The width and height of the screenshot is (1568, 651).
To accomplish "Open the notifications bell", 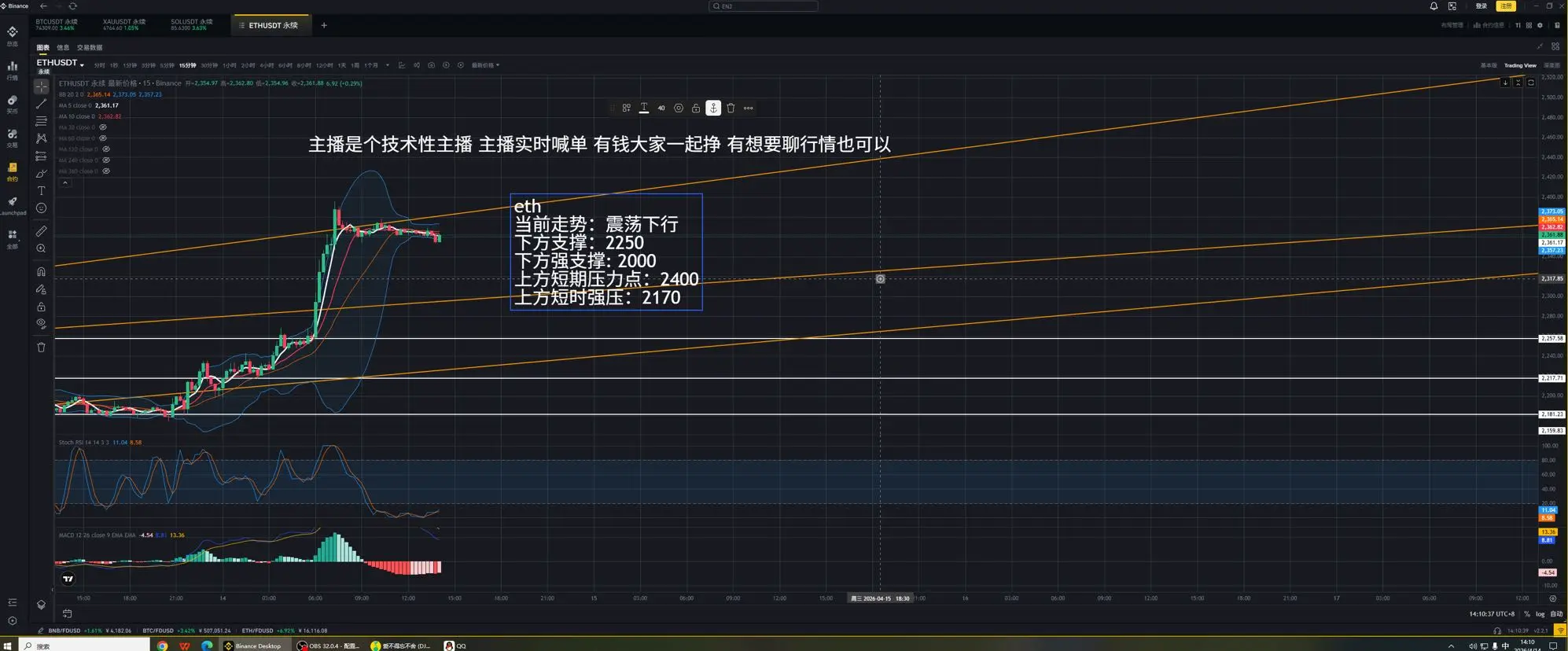I will coord(1434,6).
